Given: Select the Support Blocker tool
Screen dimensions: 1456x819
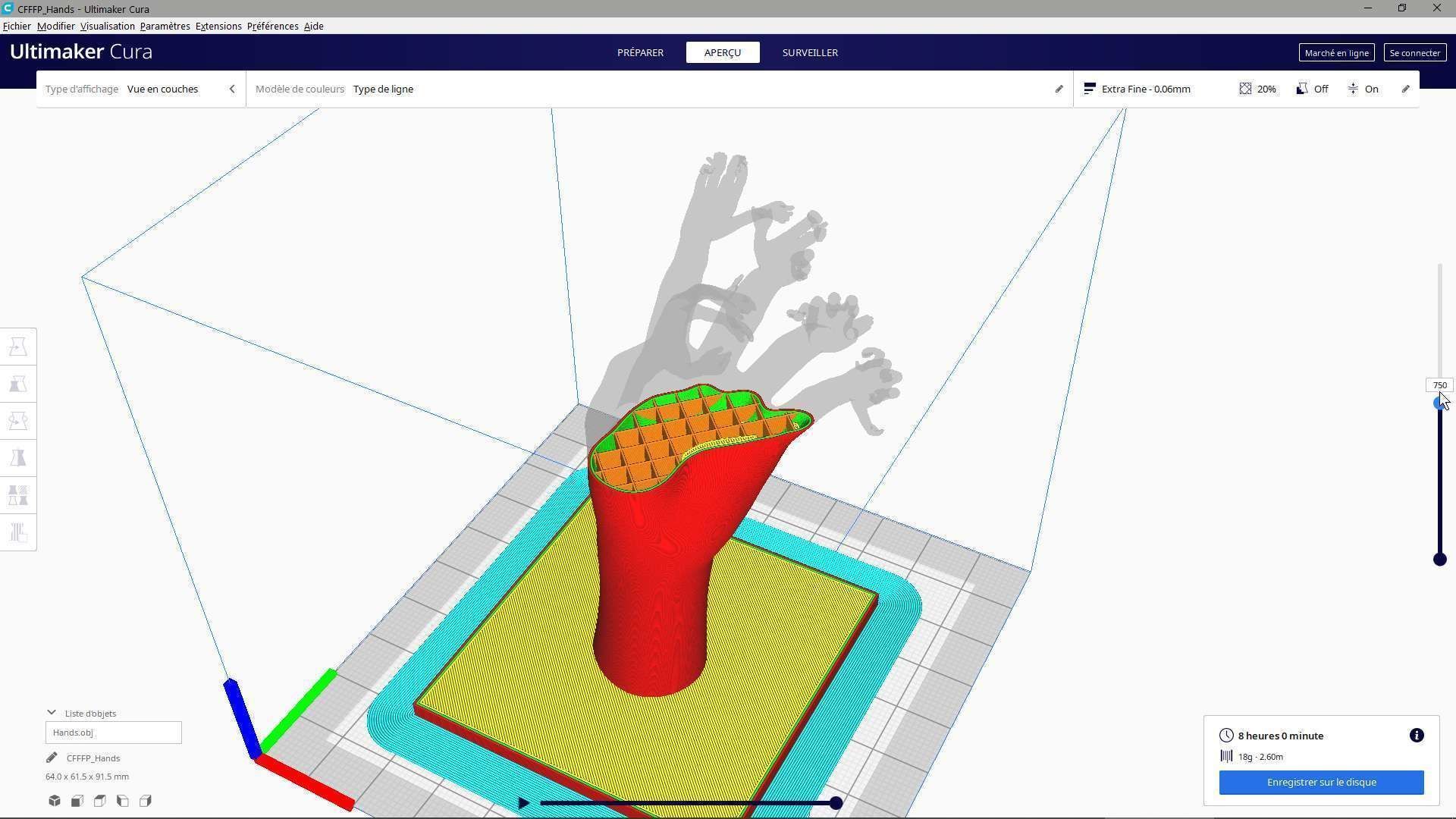Looking at the screenshot, I should tap(18, 532).
